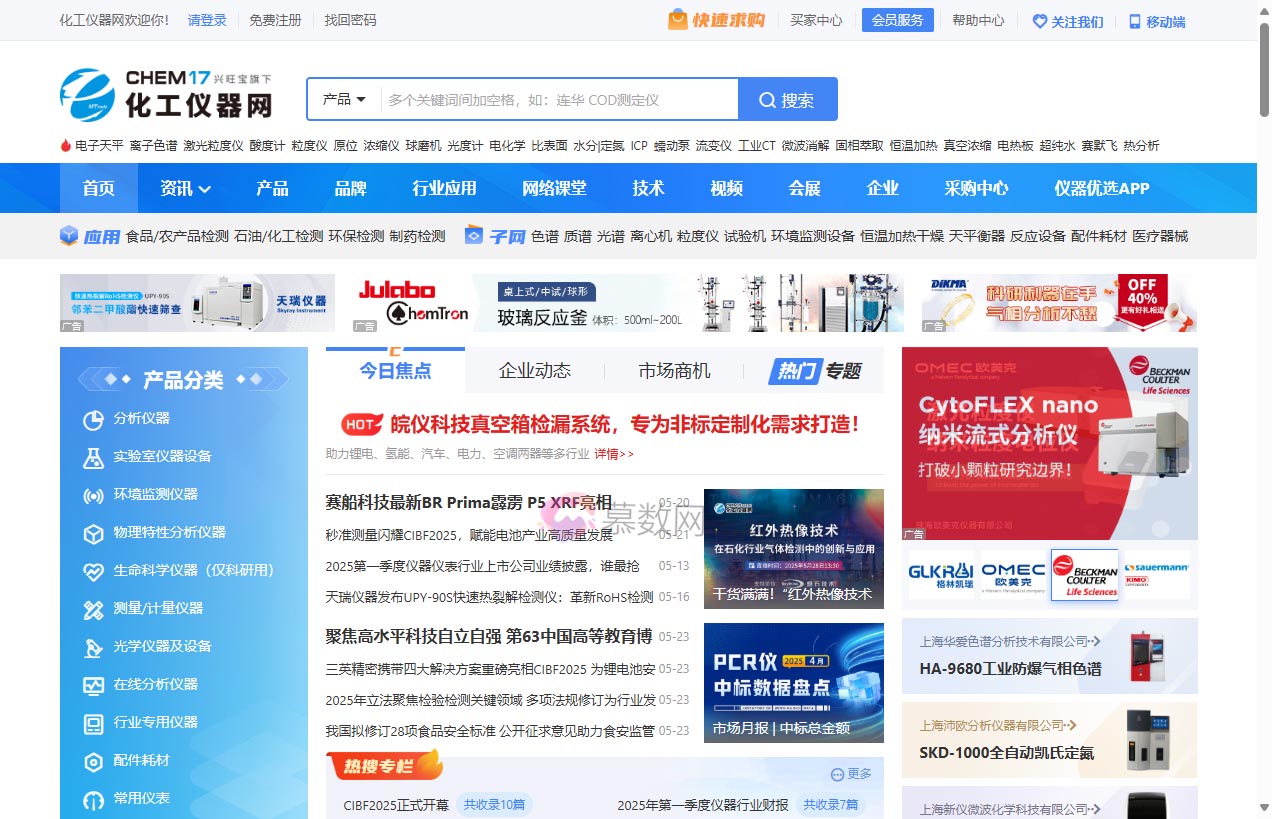Select the 分析仪器 category icon

(x=94, y=420)
